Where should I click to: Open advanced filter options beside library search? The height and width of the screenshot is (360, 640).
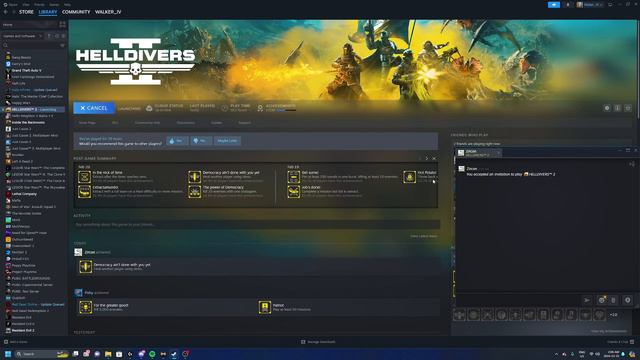click(62, 45)
